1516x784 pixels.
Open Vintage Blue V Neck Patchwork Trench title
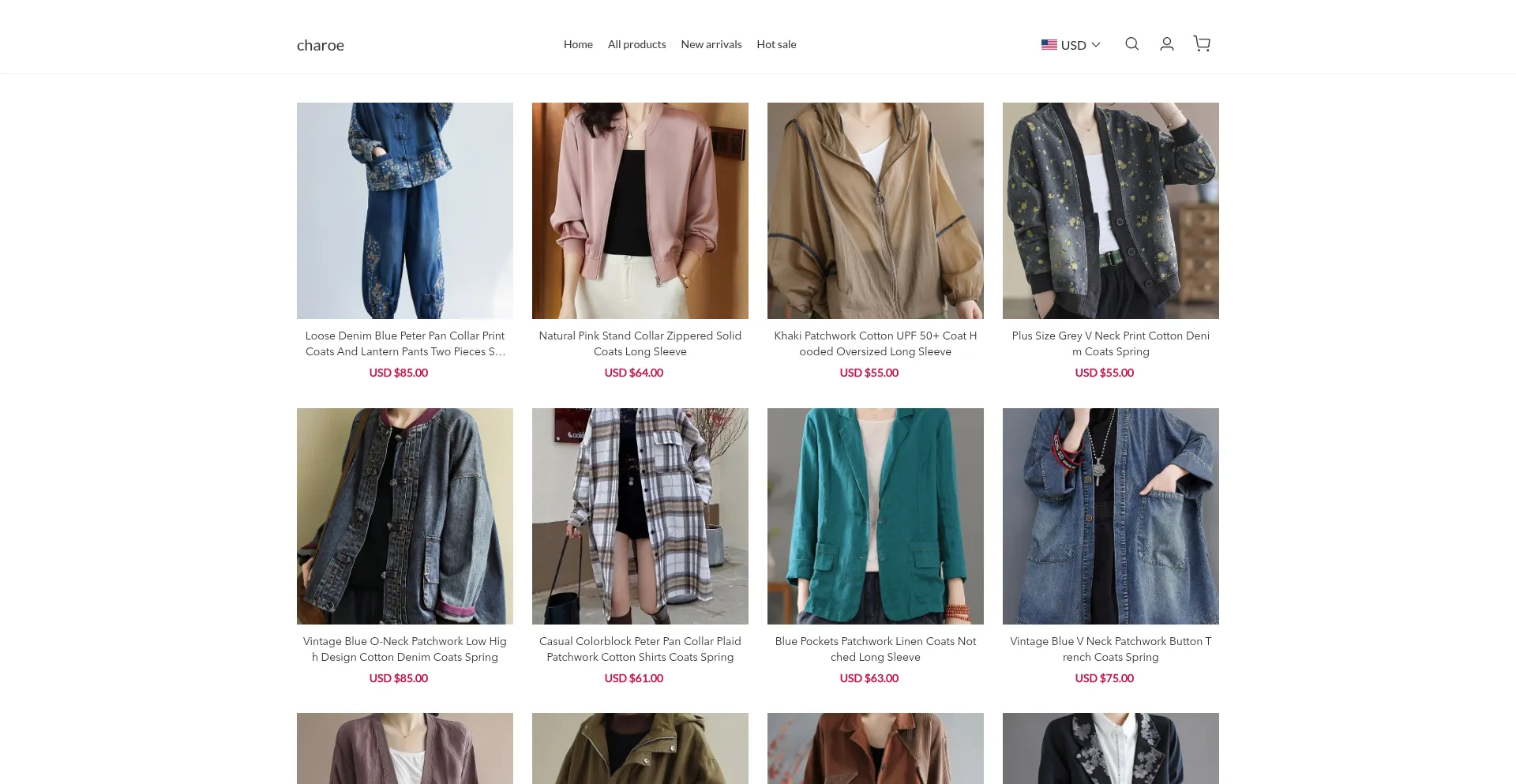[x=1111, y=649]
